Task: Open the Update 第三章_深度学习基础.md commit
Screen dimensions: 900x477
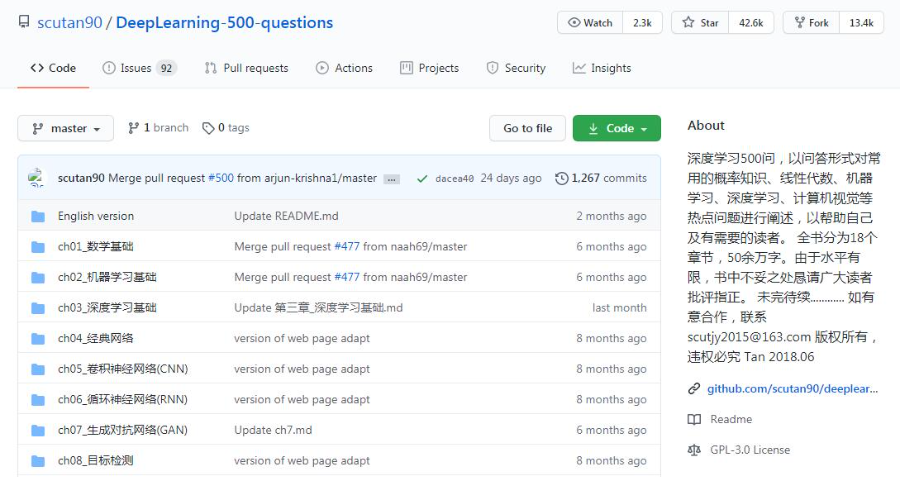Action: 319,308
